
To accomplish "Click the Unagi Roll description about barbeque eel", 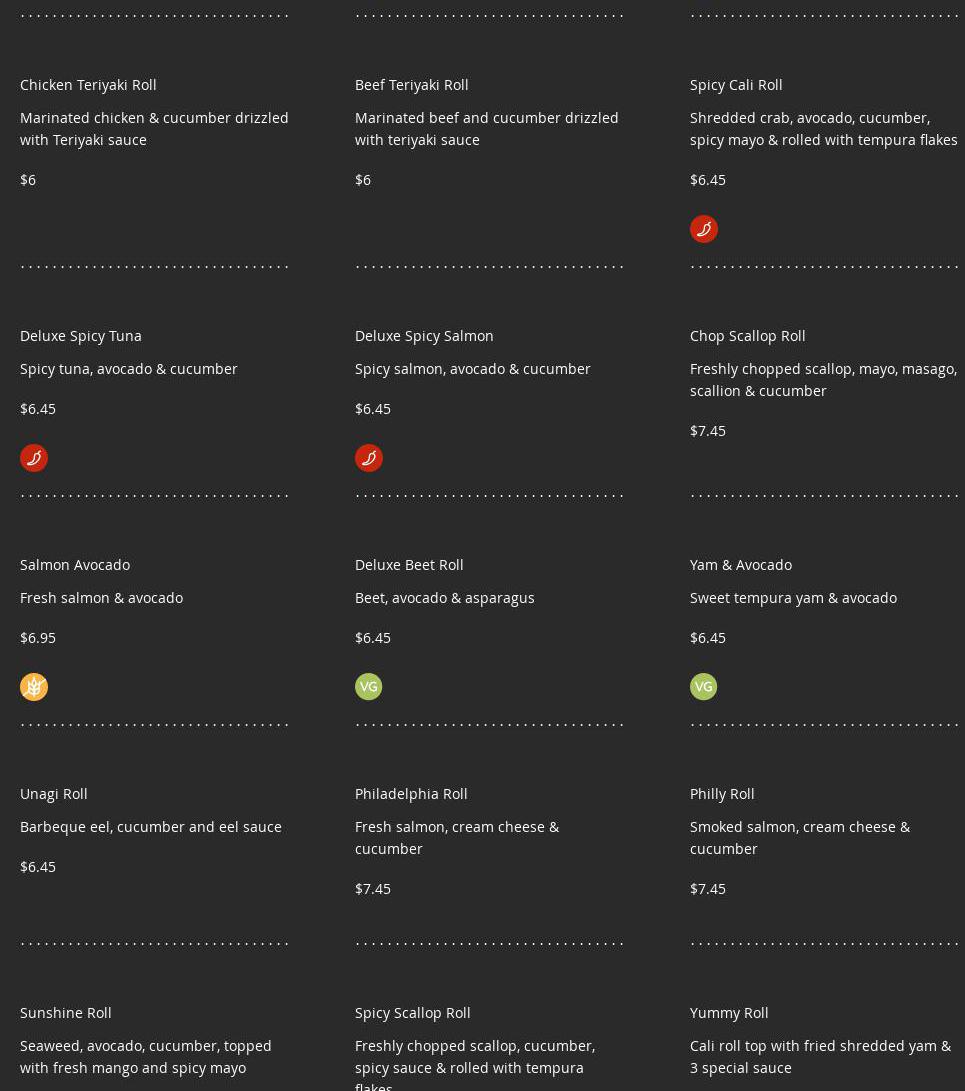I will click(x=151, y=827).
